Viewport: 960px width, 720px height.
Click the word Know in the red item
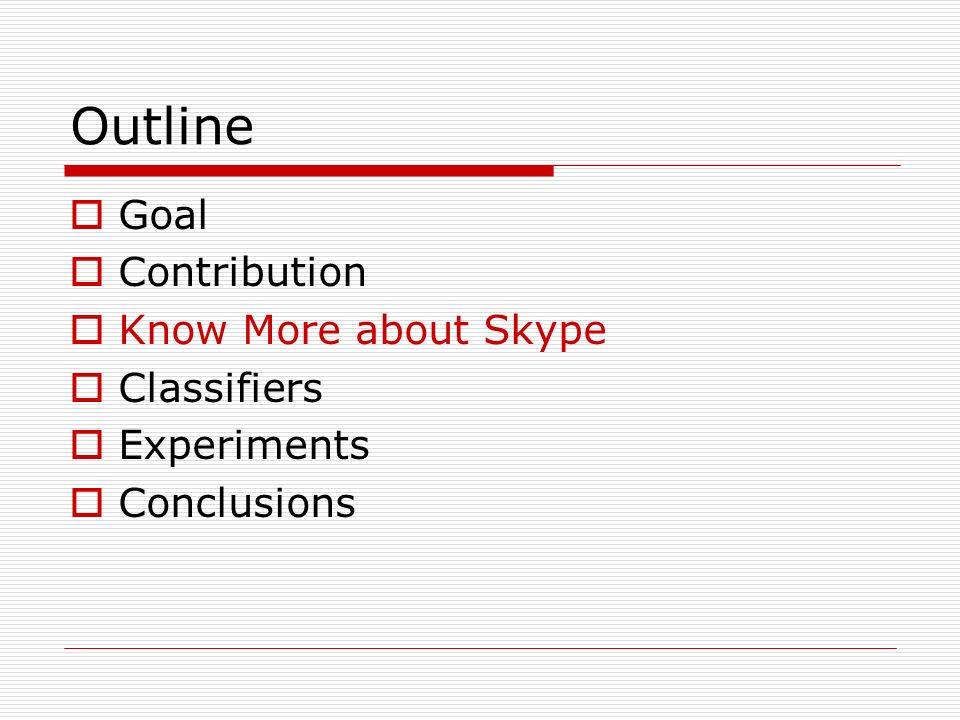coord(173,329)
